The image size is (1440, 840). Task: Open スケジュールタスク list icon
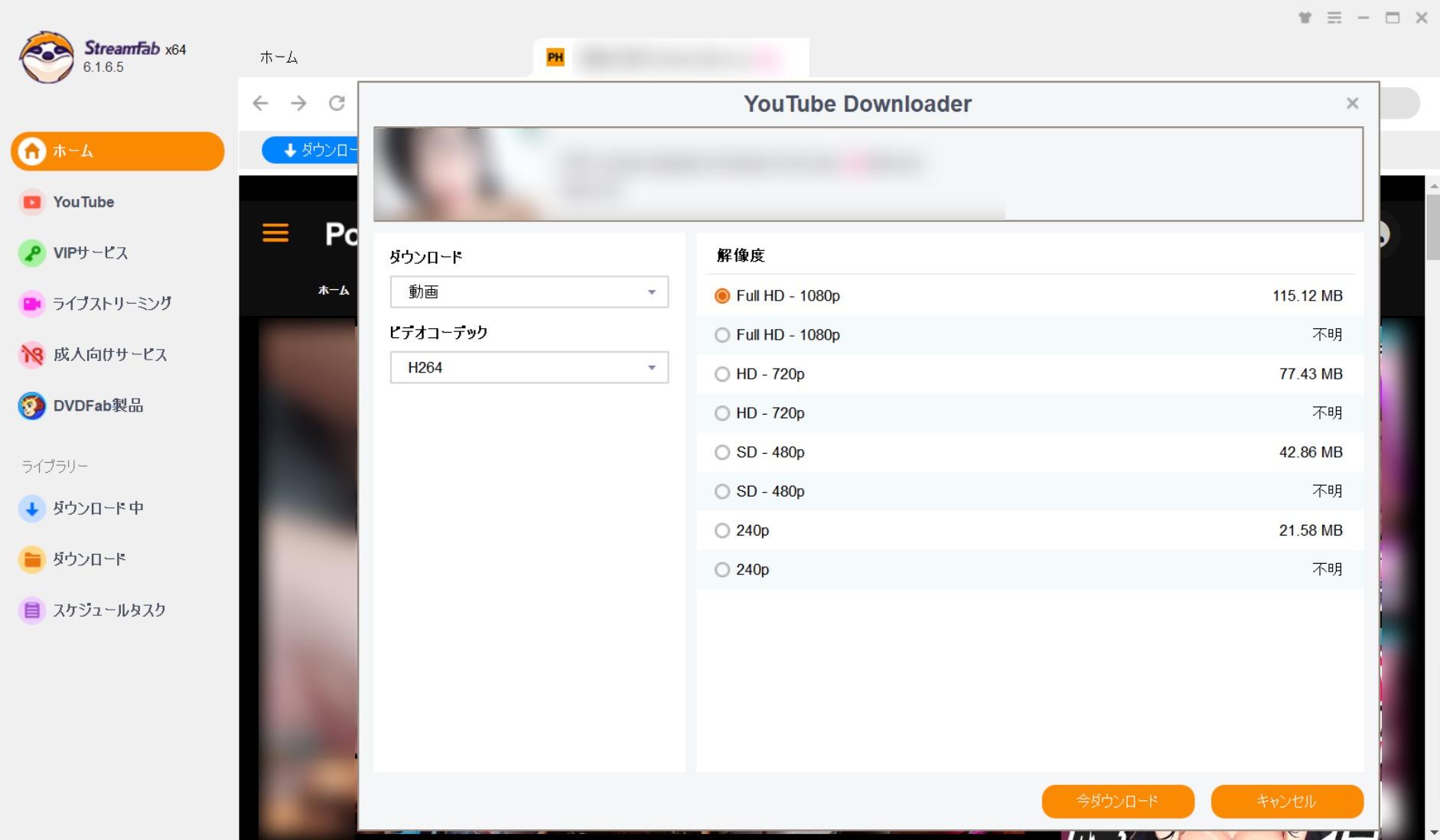click(32, 610)
